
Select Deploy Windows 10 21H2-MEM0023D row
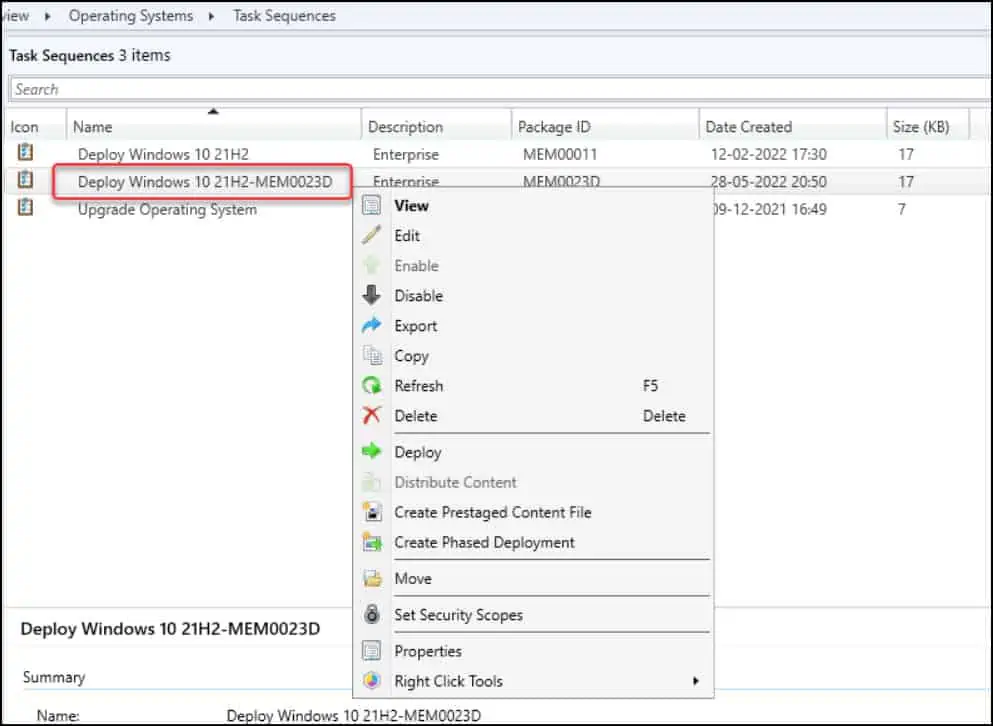point(497,182)
